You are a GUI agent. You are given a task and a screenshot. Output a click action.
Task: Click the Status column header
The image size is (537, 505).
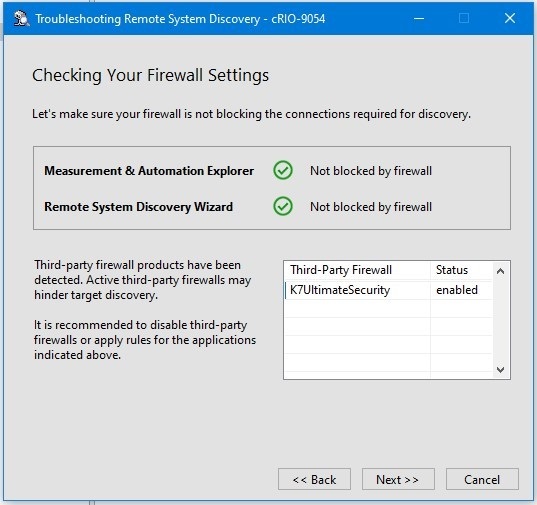(461, 270)
